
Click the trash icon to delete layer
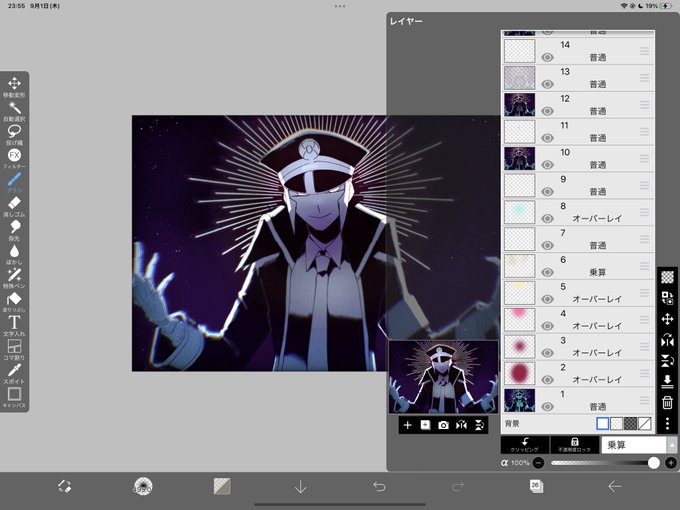coord(667,403)
